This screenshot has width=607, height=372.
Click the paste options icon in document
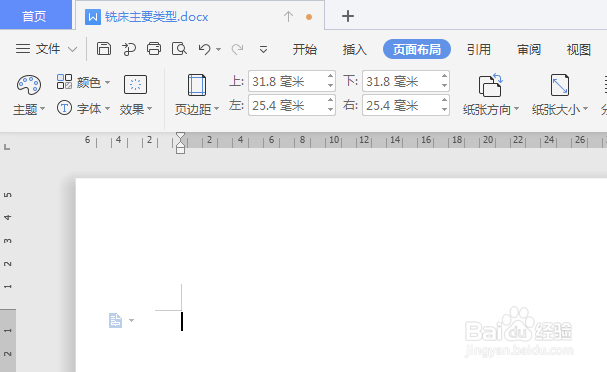(x=115, y=321)
